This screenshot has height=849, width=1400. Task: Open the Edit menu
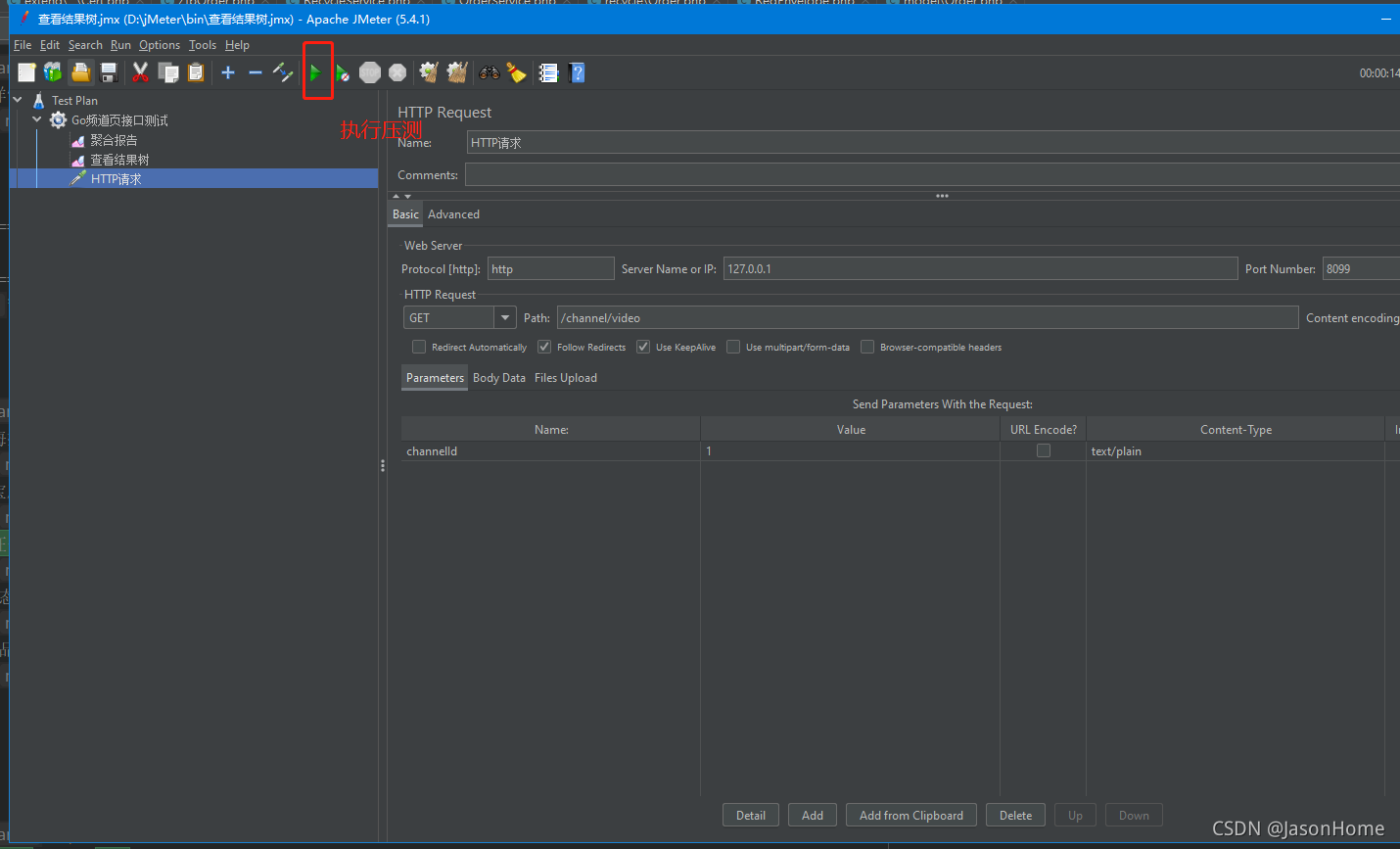50,45
